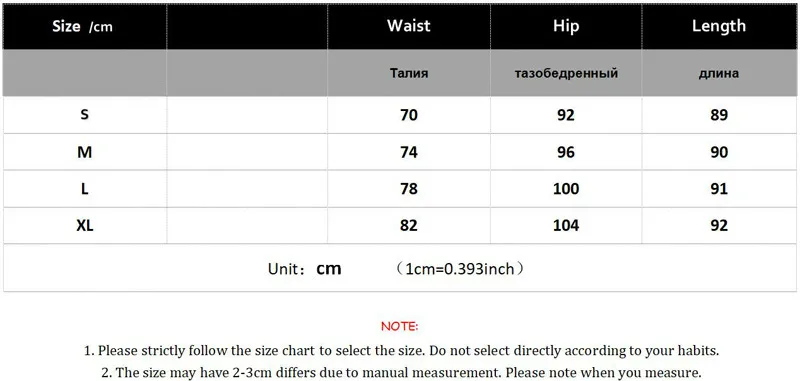Click the 1cm=0.393inch conversion text
800x381 pixels.
click(x=459, y=269)
